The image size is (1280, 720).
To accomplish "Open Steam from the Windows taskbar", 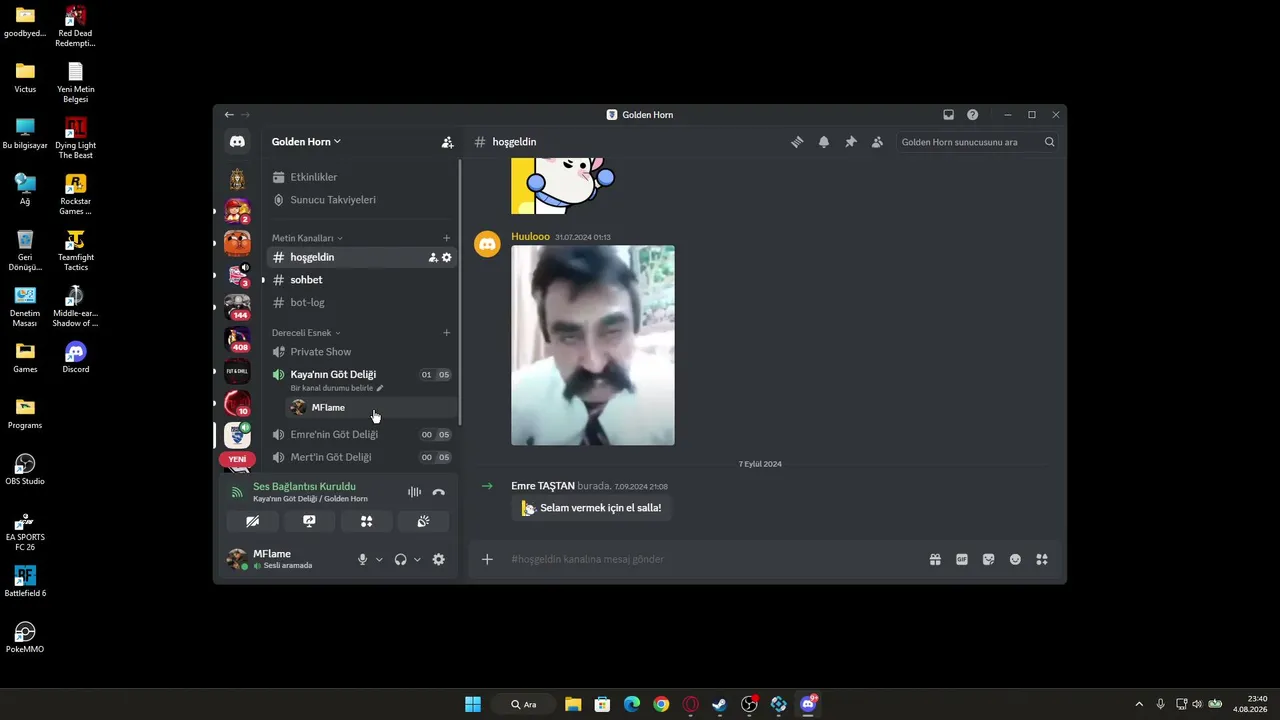I will click(719, 704).
